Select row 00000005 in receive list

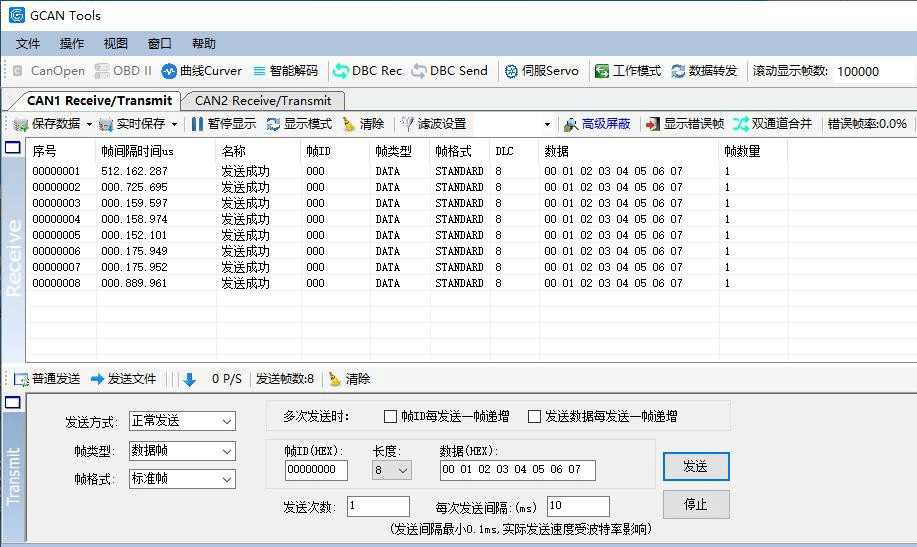click(x=300, y=235)
